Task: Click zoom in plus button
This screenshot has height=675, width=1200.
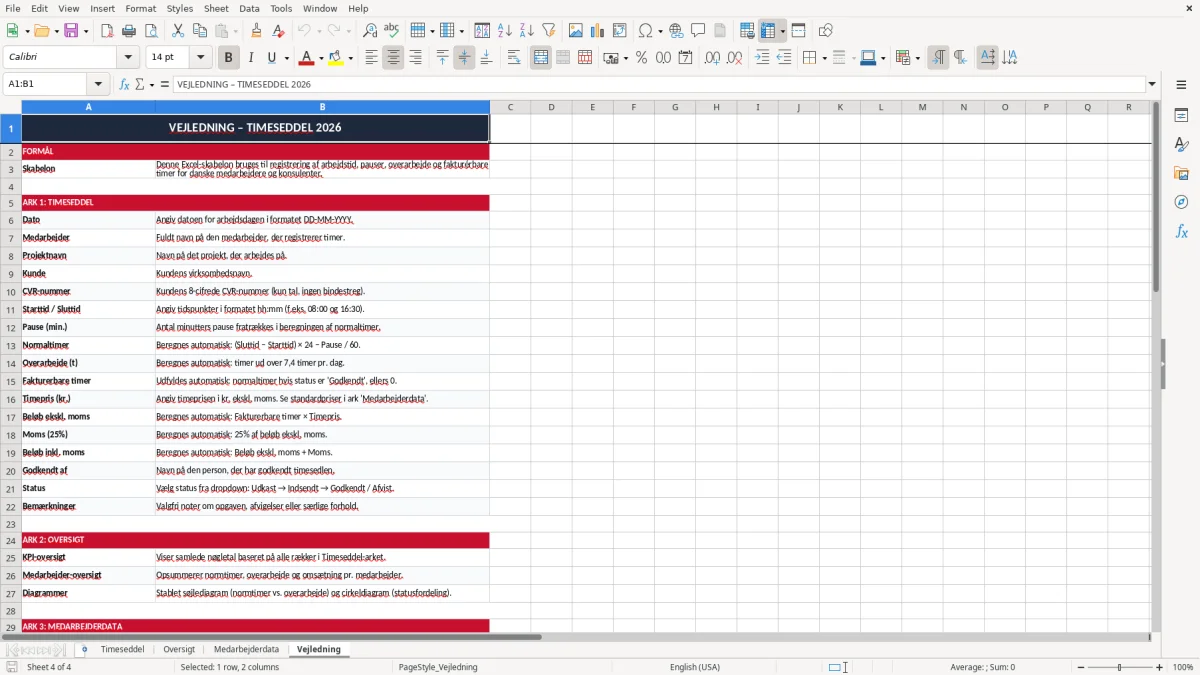Action: point(1160,667)
